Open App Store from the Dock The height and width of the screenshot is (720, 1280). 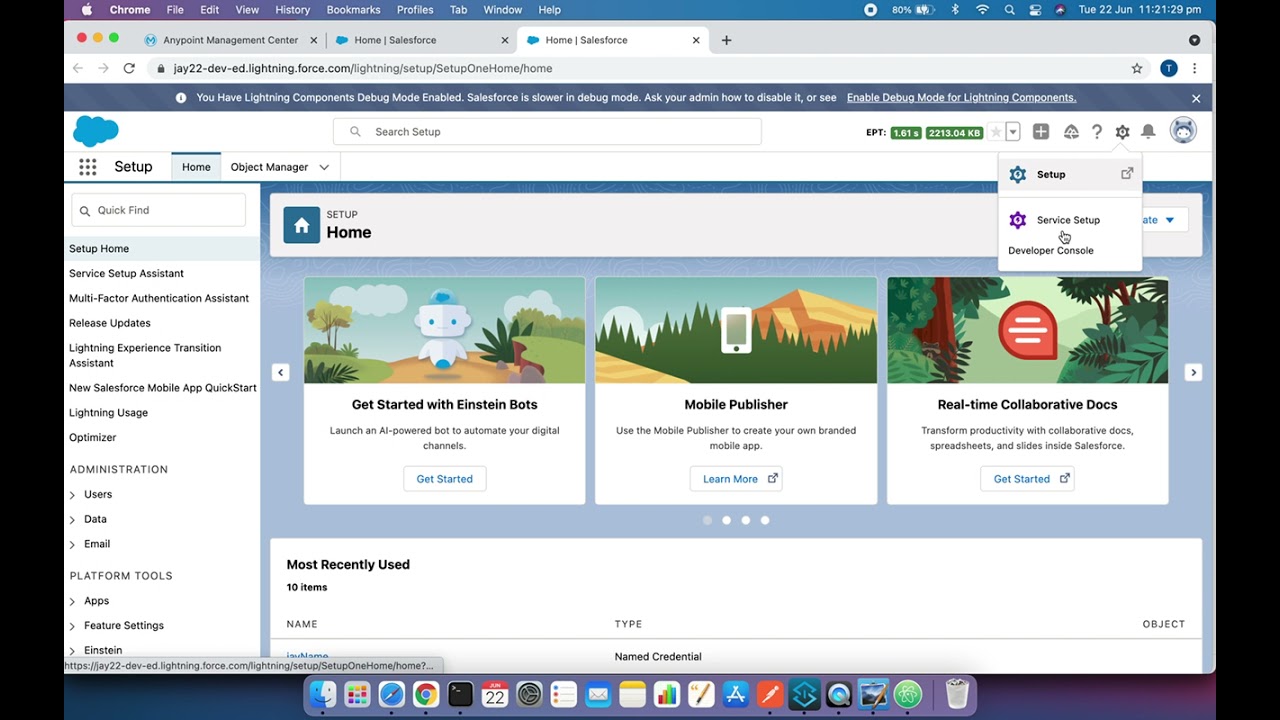735,693
